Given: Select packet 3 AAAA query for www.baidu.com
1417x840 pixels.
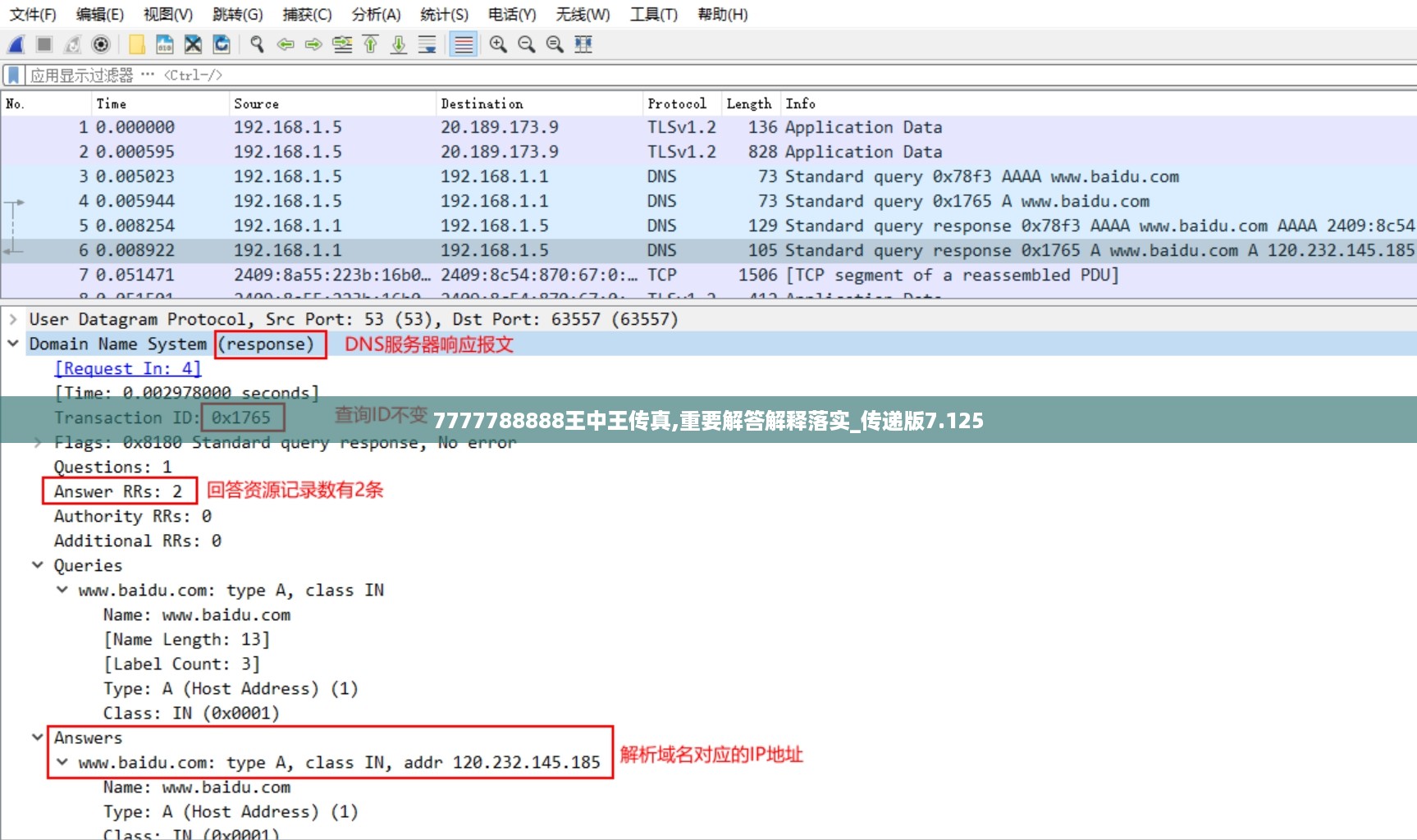Looking at the screenshot, I should click(x=709, y=176).
